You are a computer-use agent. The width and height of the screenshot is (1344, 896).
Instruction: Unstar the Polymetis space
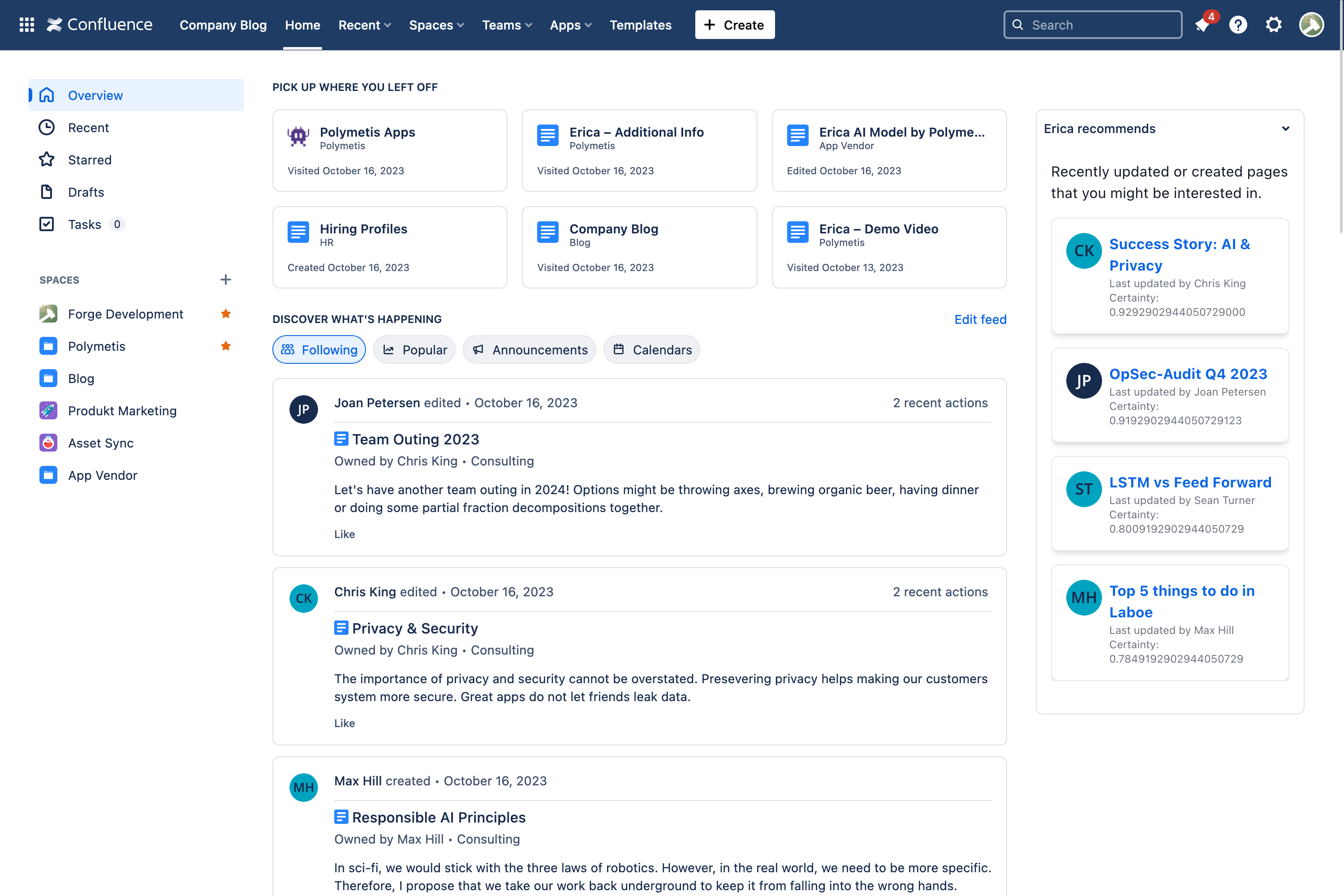coord(226,346)
